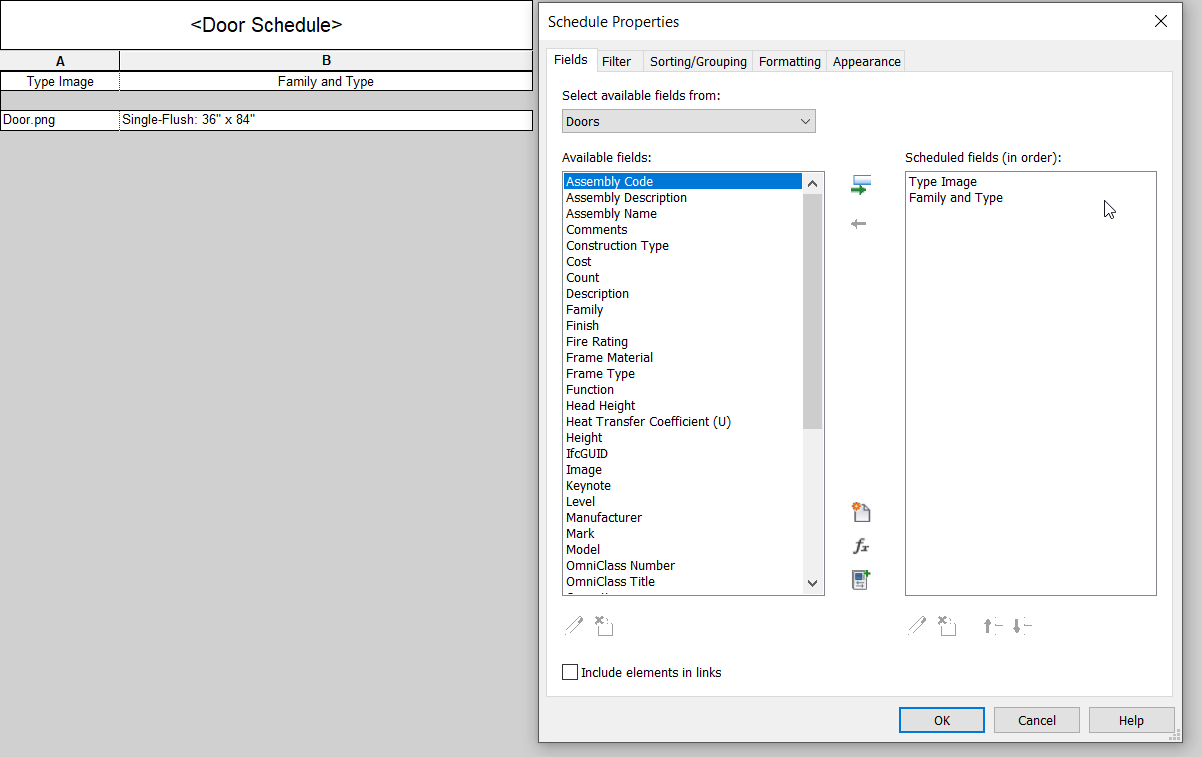The image size is (1202, 757).
Task: Click the Combine parameters icon
Action: click(x=861, y=580)
